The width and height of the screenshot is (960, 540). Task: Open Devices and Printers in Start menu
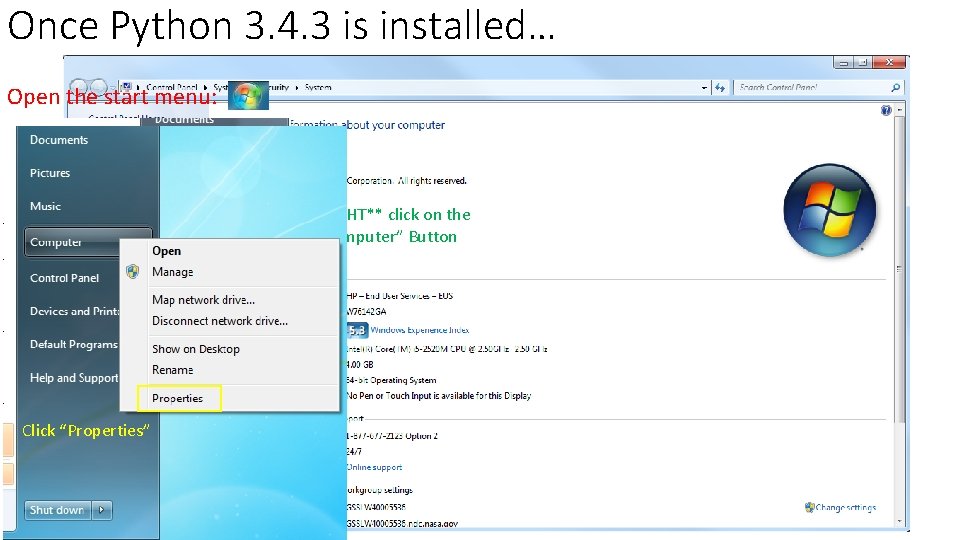pyautogui.click(x=74, y=311)
